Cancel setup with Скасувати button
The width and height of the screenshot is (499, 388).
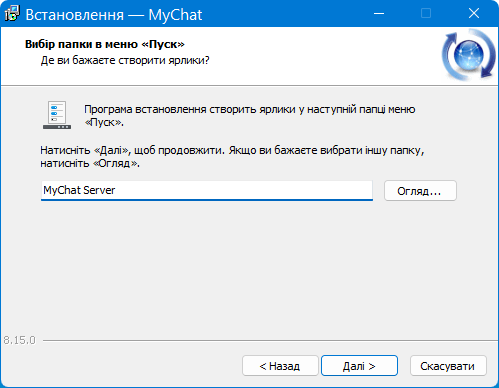click(x=448, y=366)
